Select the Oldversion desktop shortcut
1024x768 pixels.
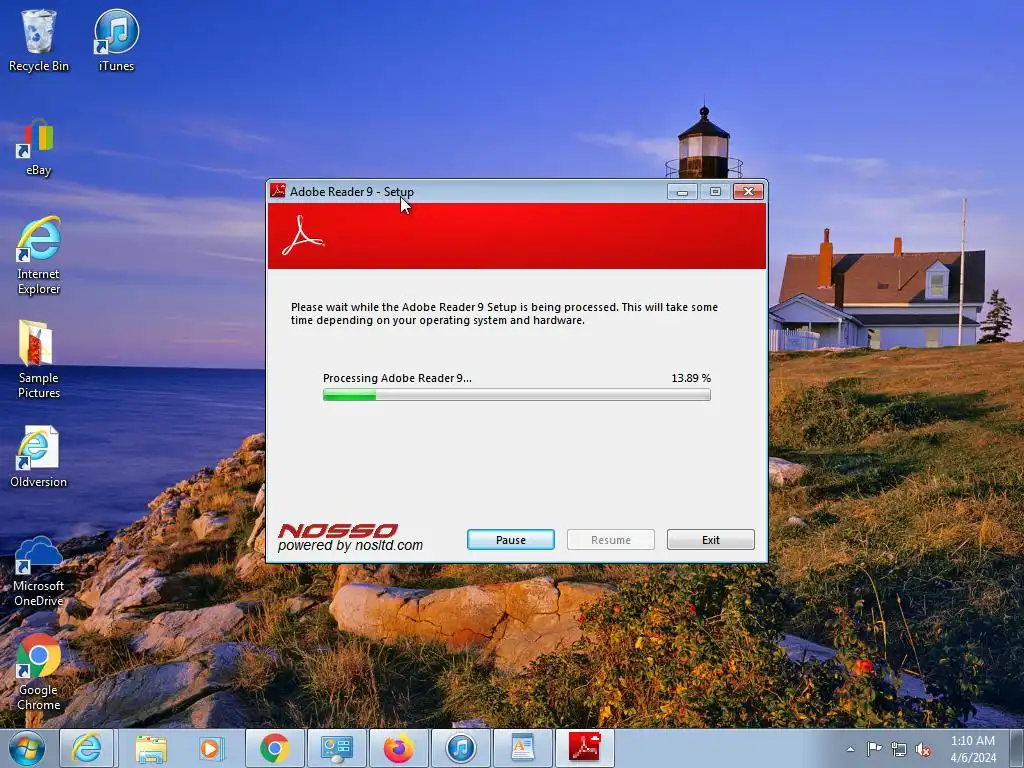39,457
